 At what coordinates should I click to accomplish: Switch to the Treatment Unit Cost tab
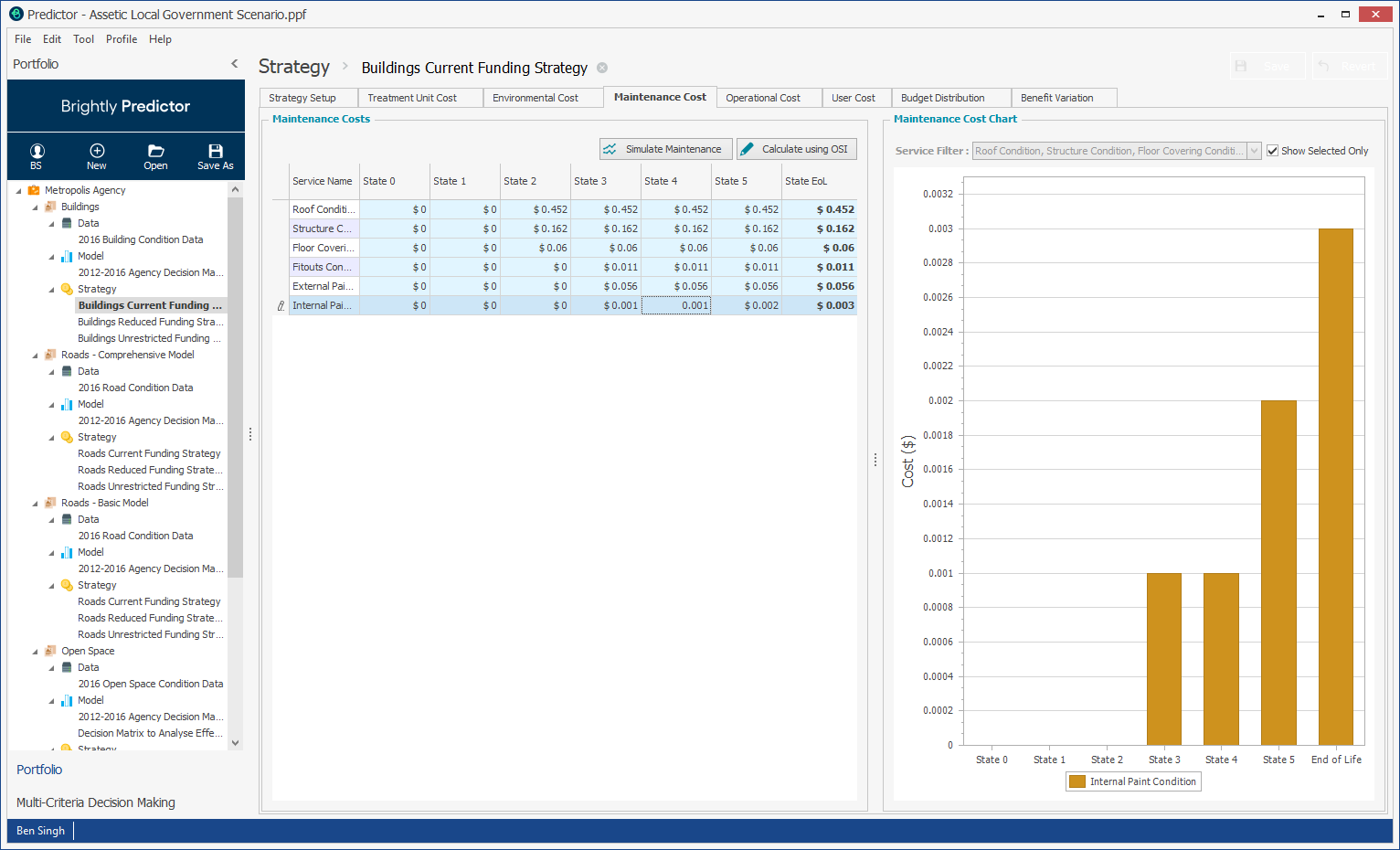point(420,98)
